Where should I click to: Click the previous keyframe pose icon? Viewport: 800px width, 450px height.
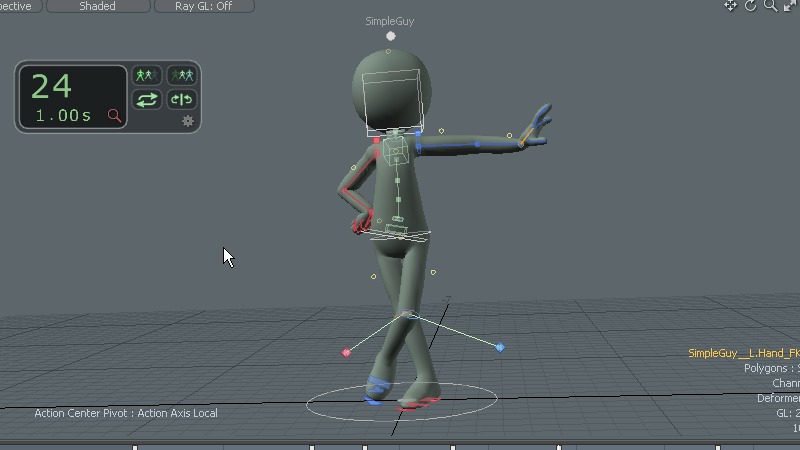click(147, 76)
